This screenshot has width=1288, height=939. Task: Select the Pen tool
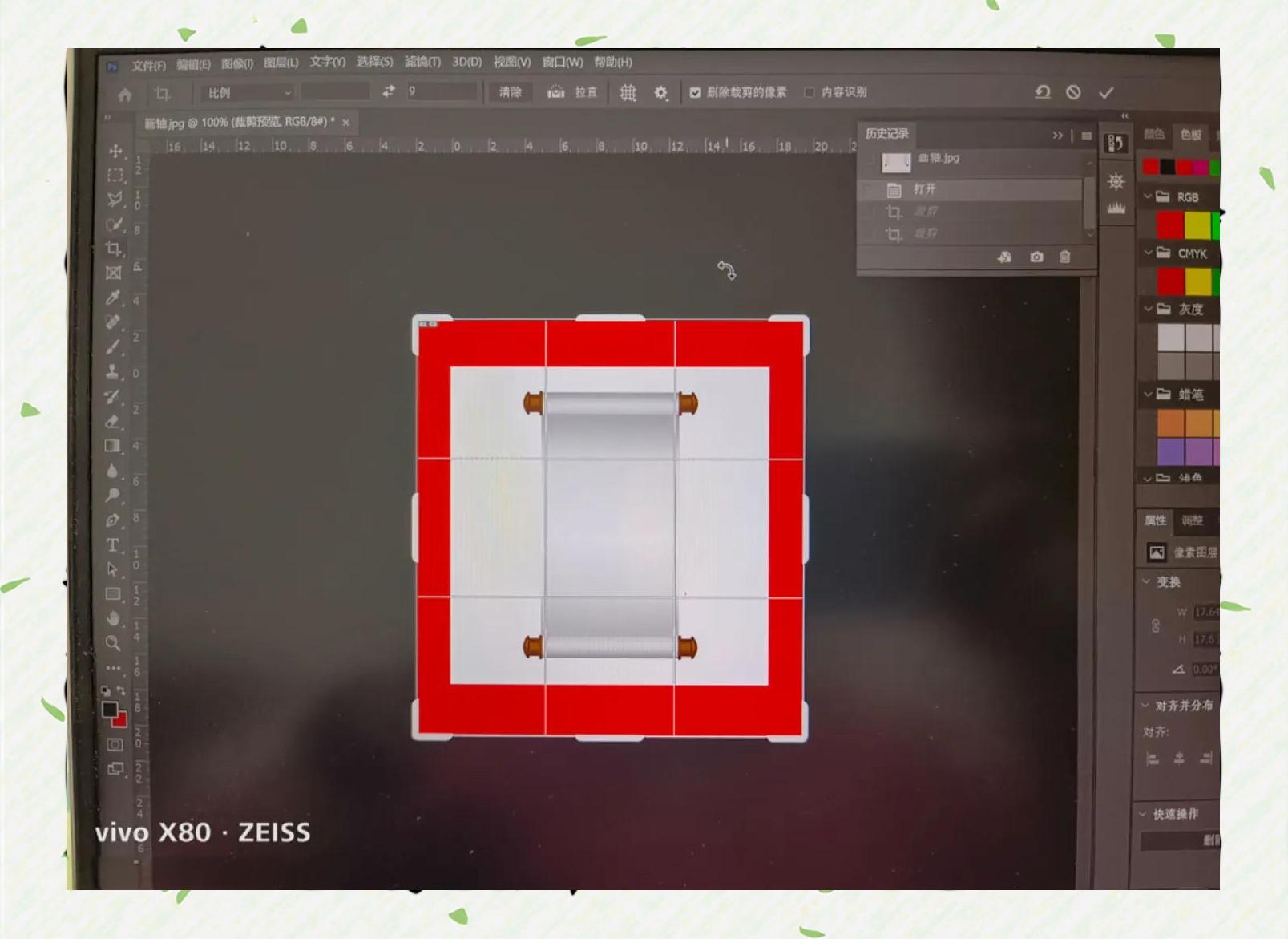112,520
